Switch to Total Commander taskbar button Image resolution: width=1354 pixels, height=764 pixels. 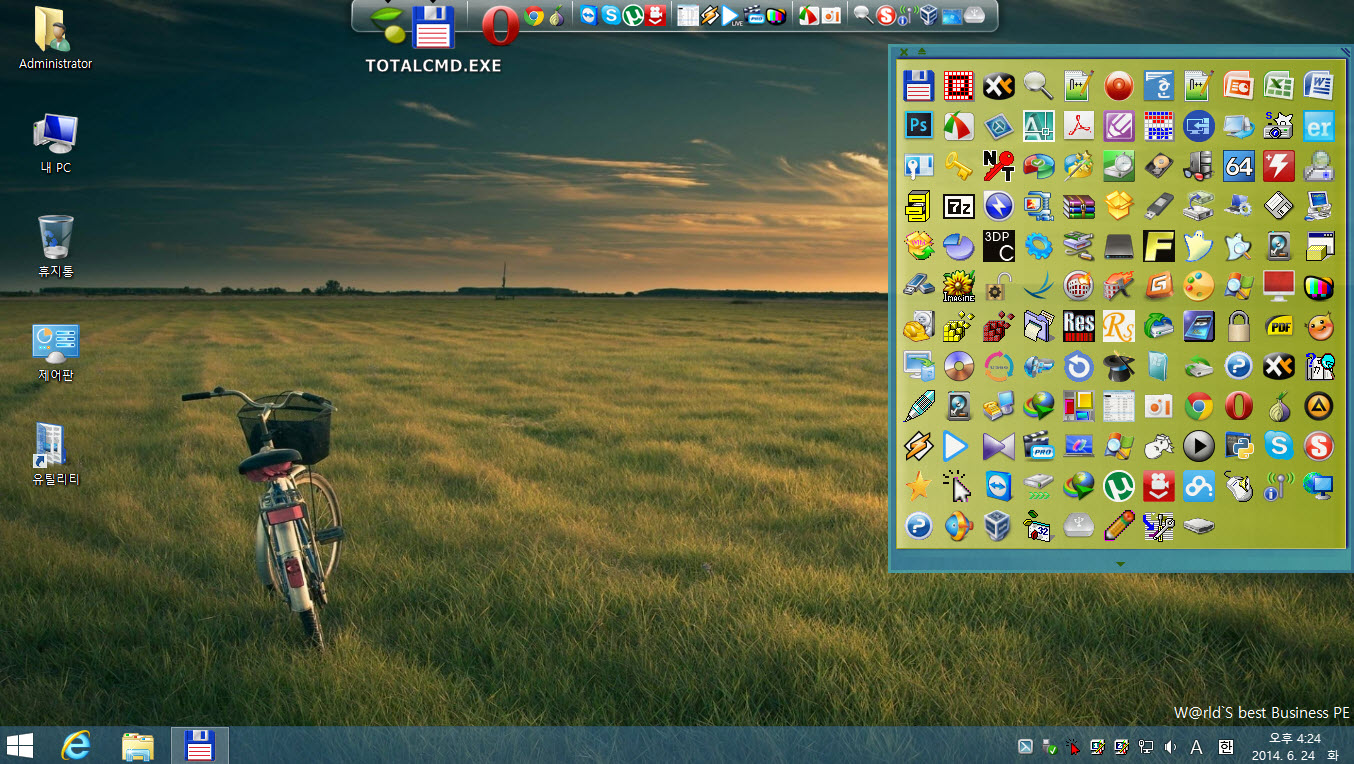tap(200, 745)
